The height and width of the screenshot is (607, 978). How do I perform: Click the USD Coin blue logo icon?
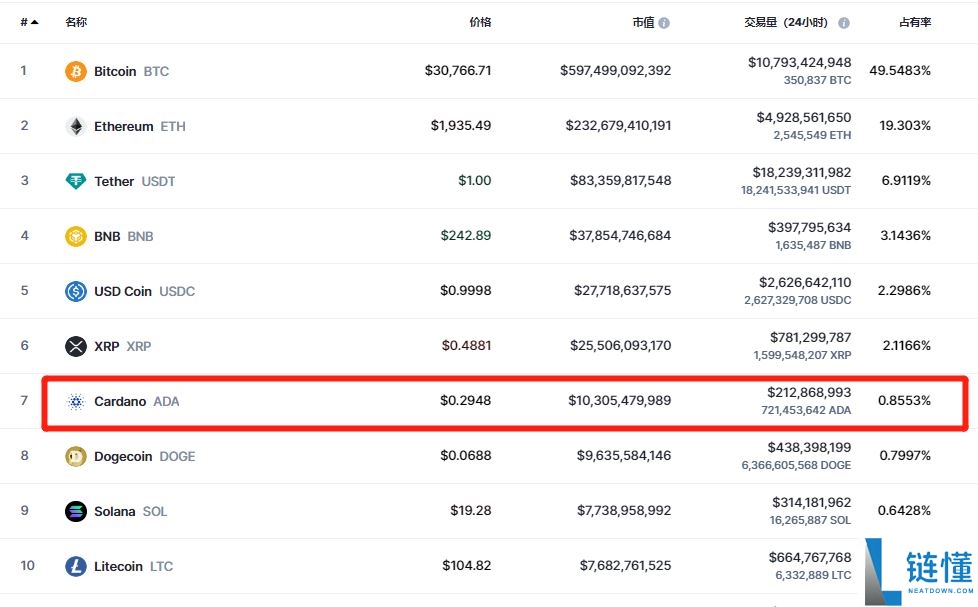point(75,291)
